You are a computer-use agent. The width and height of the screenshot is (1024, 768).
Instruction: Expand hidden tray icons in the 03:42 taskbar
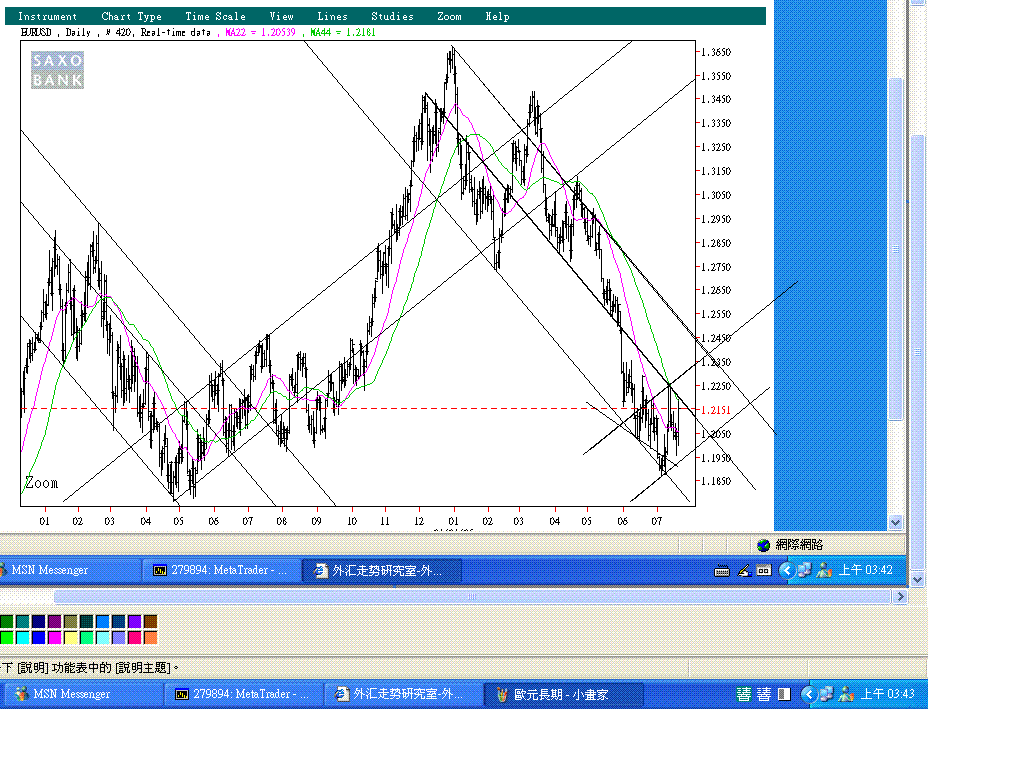[786, 570]
